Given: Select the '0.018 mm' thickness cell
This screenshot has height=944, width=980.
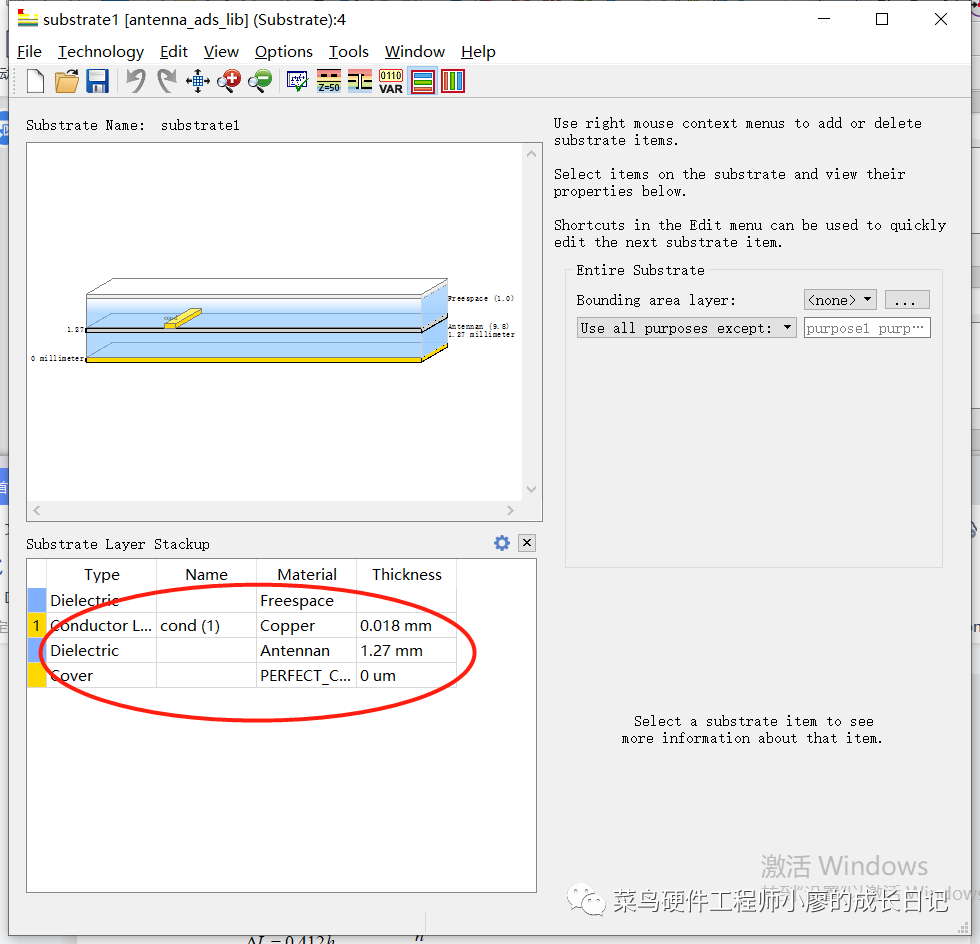Looking at the screenshot, I should [x=406, y=626].
